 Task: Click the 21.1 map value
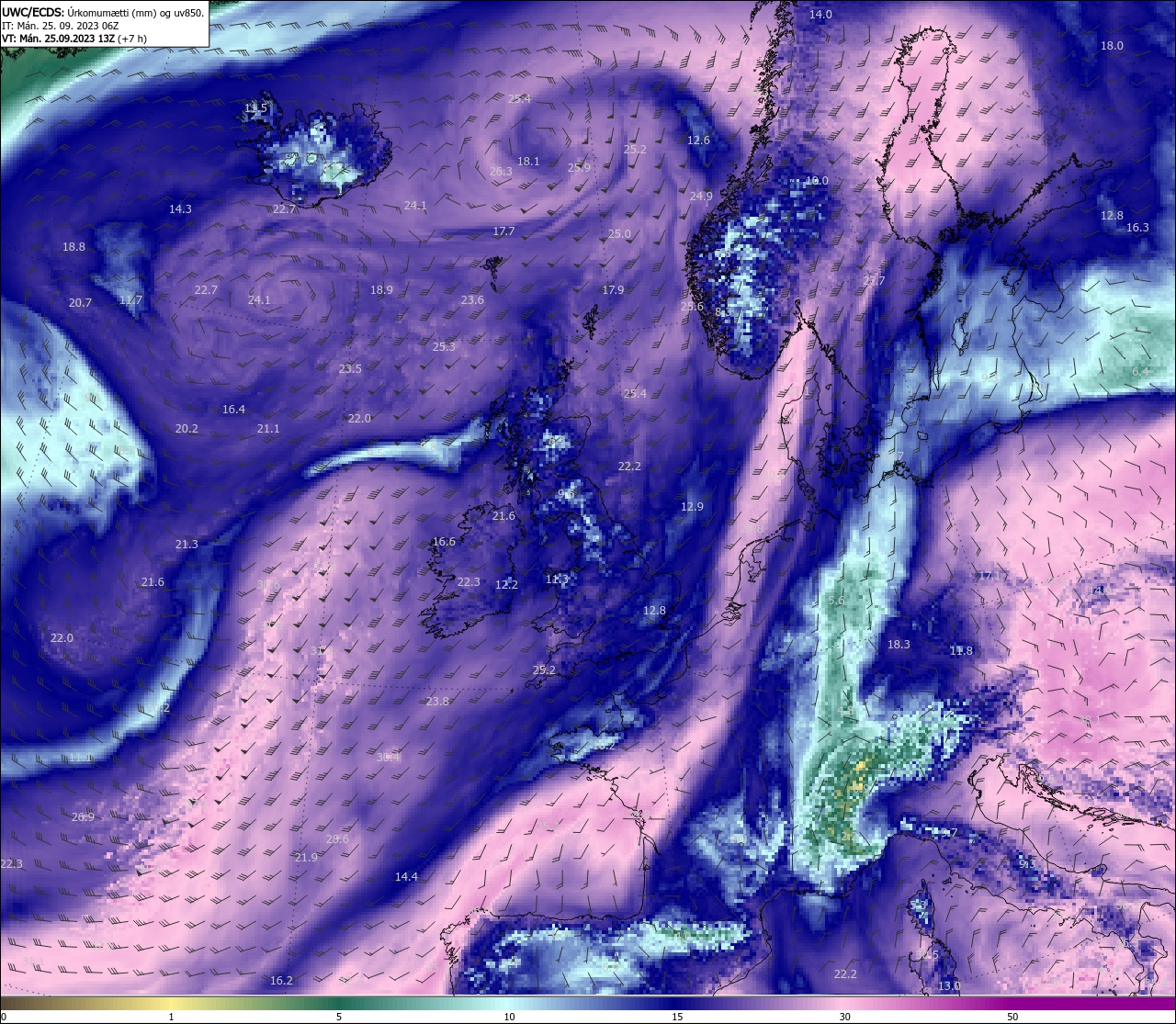click(x=268, y=428)
